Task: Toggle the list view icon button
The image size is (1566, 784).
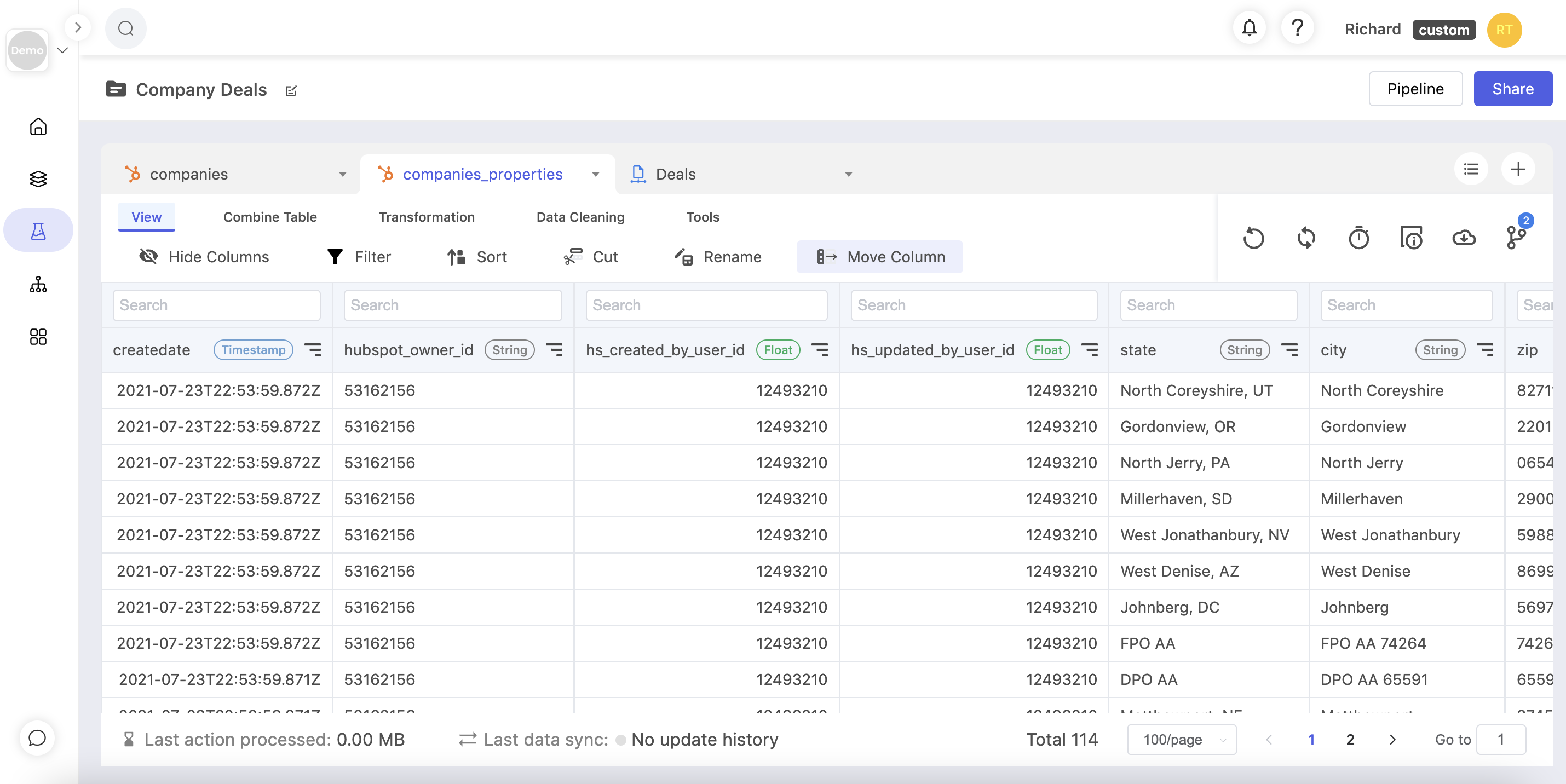Action: pos(1471,169)
